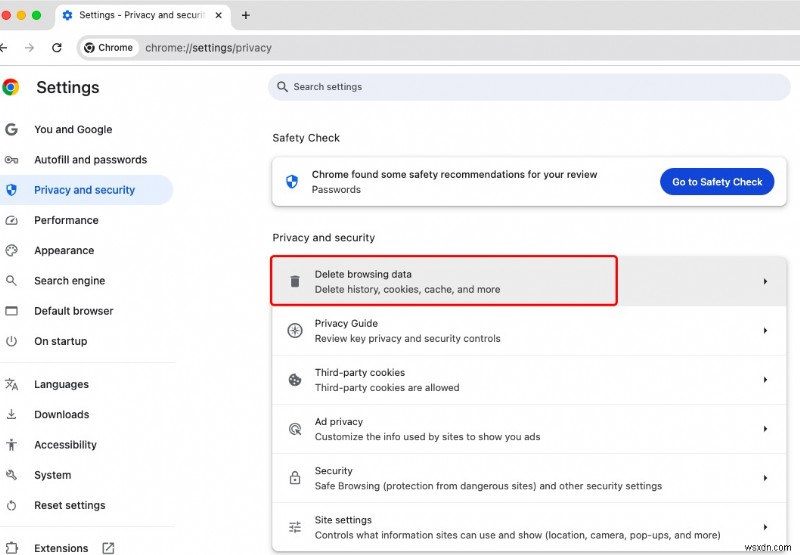Click the person icon for Accessibility
The height and width of the screenshot is (555, 800).
pyautogui.click(x=11, y=445)
